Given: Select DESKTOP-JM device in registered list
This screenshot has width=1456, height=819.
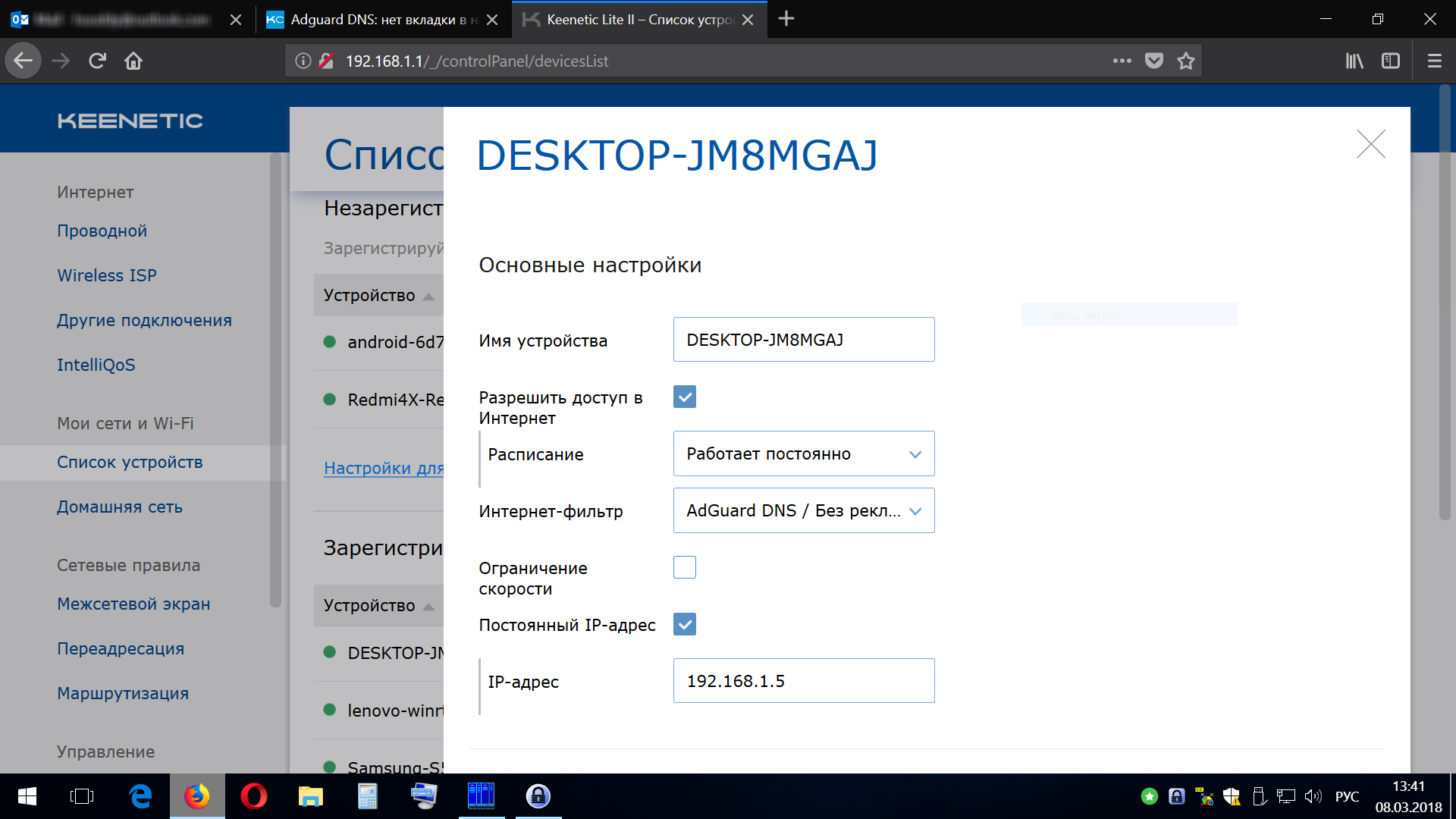Looking at the screenshot, I should click(x=378, y=653).
